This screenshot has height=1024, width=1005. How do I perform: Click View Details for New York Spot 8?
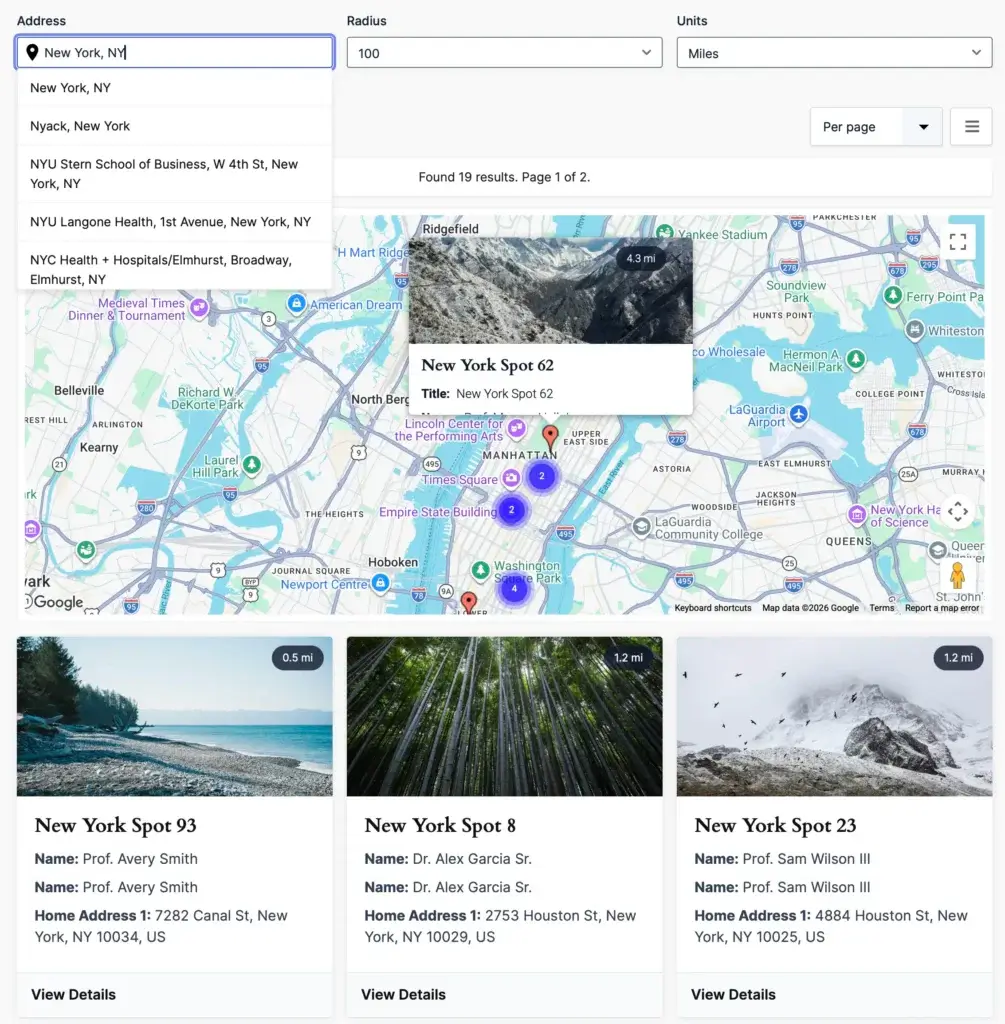click(x=403, y=995)
